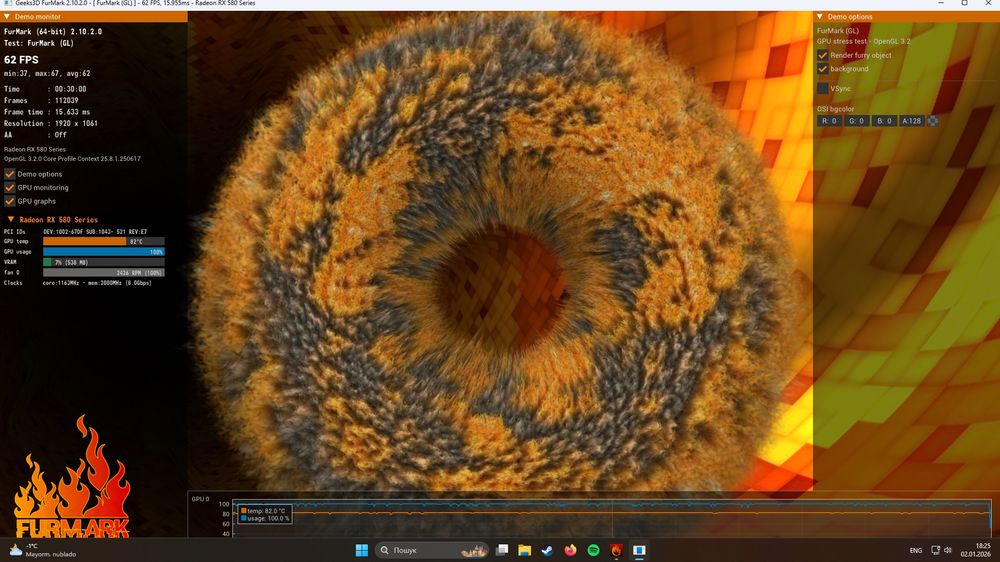The image size is (1000, 562).
Task: Click the Frame time 15.633 ms line
Action: (x=47, y=112)
